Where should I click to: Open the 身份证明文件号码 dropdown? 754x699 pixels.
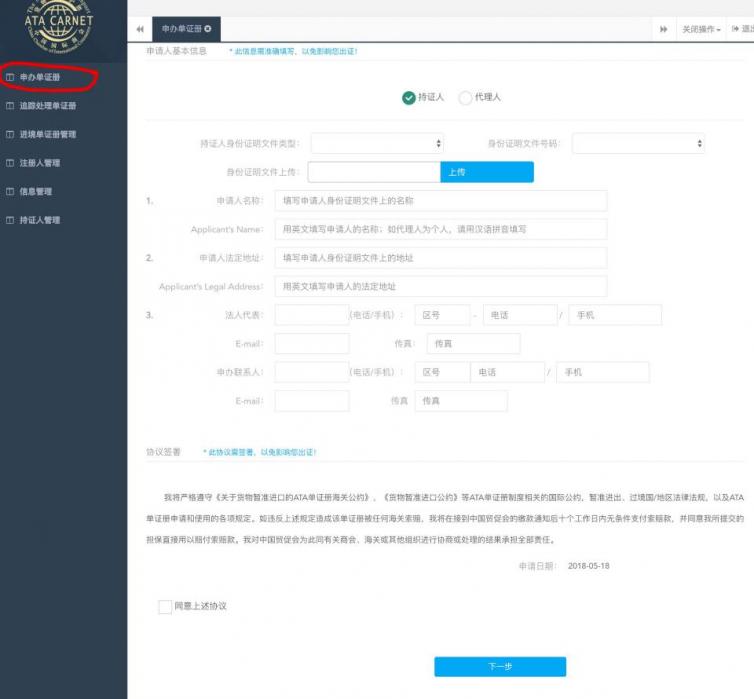tap(639, 143)
